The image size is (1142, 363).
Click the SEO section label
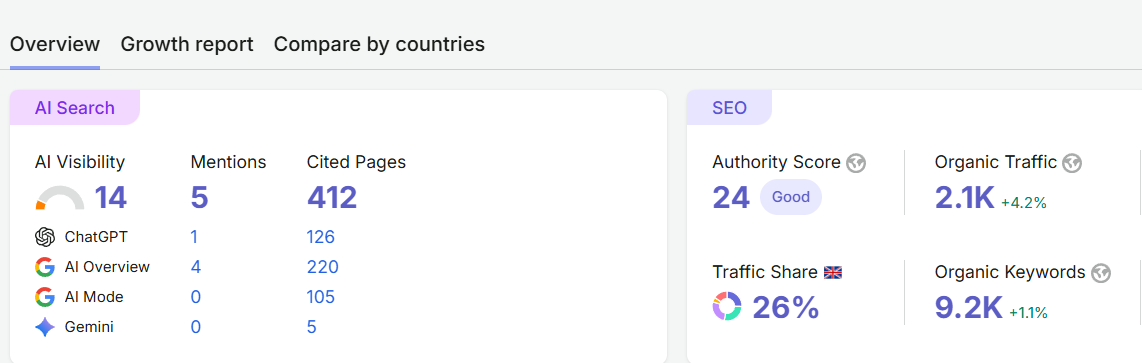(730, 108)
